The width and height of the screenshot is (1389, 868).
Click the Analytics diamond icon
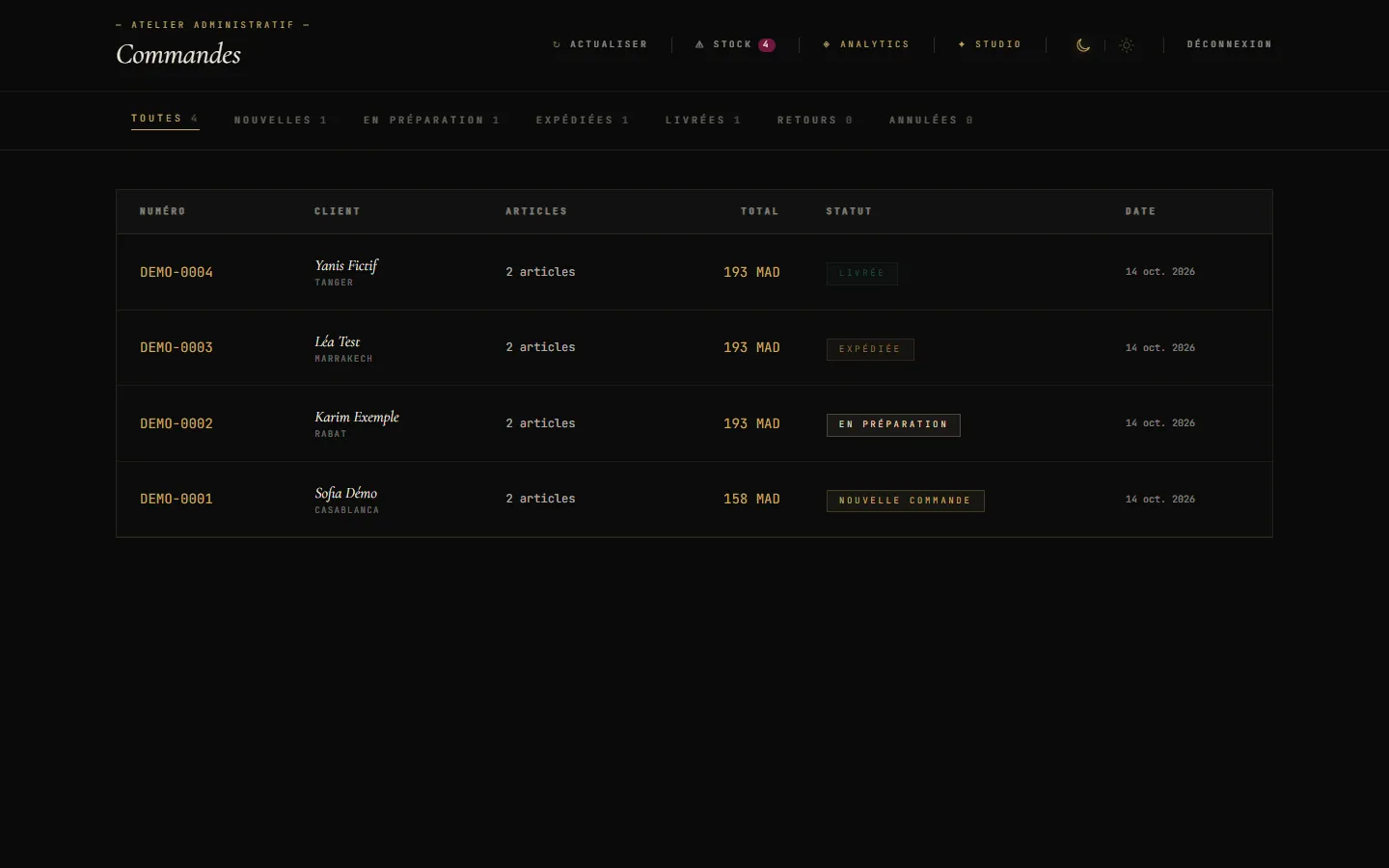point(827,44)
